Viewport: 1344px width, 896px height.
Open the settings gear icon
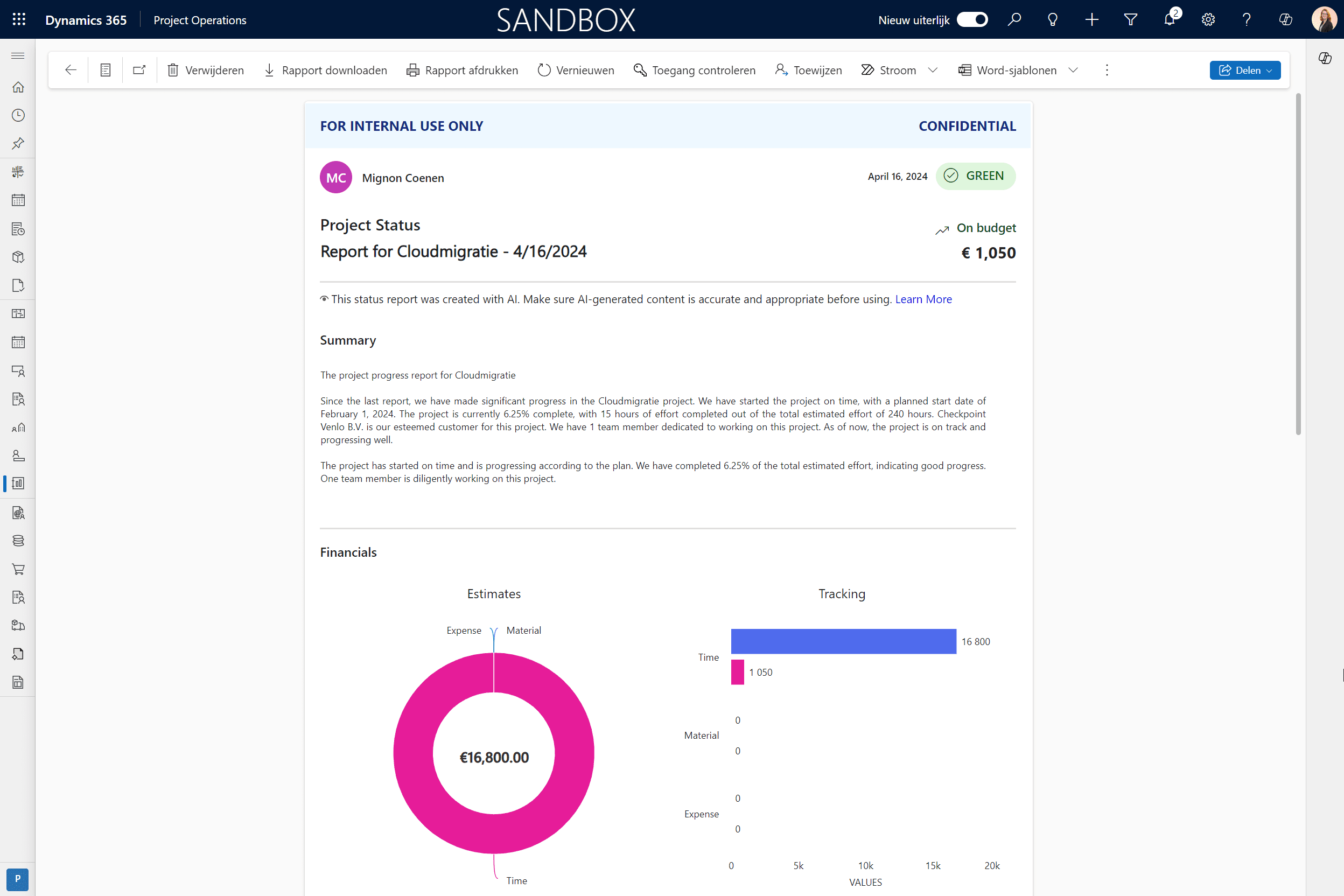tap(1208, 20)
